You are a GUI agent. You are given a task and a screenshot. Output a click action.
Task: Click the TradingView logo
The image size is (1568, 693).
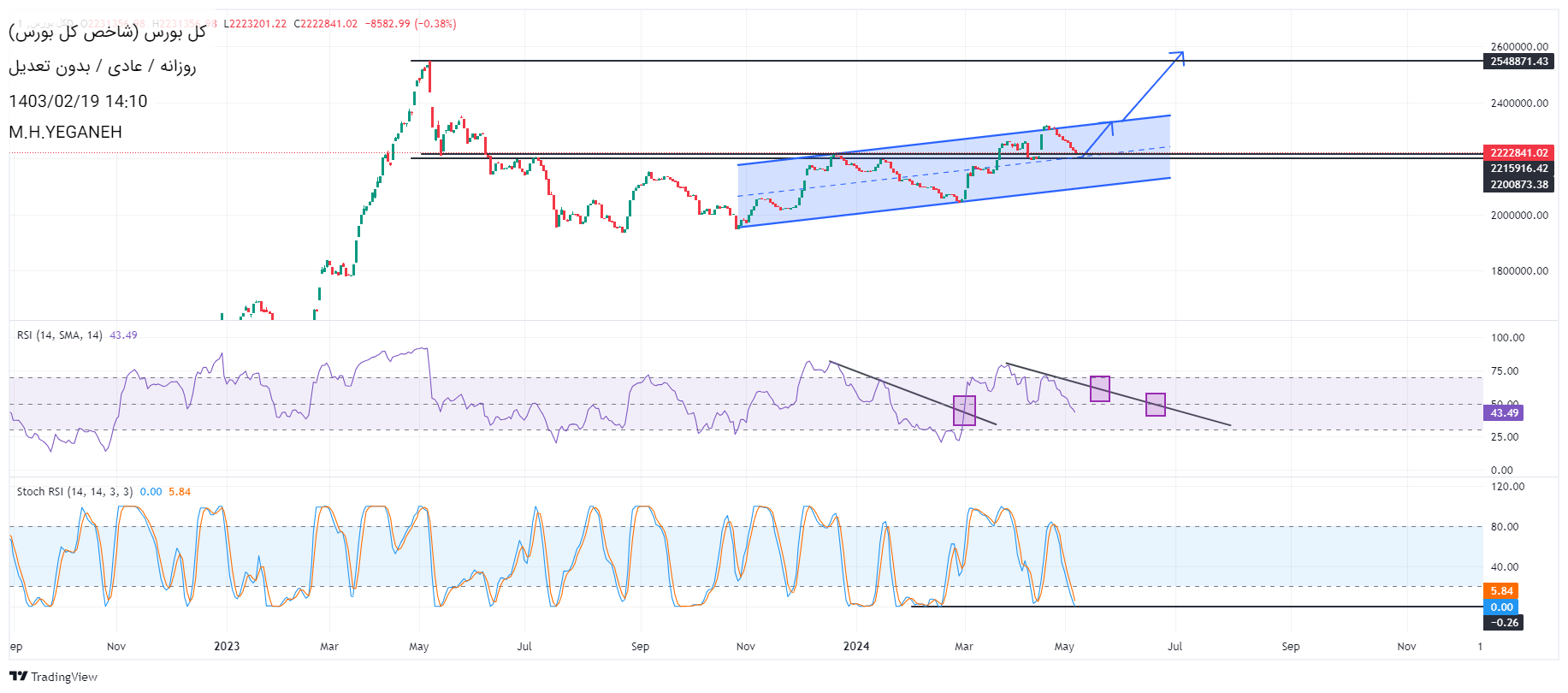[53, 677]
